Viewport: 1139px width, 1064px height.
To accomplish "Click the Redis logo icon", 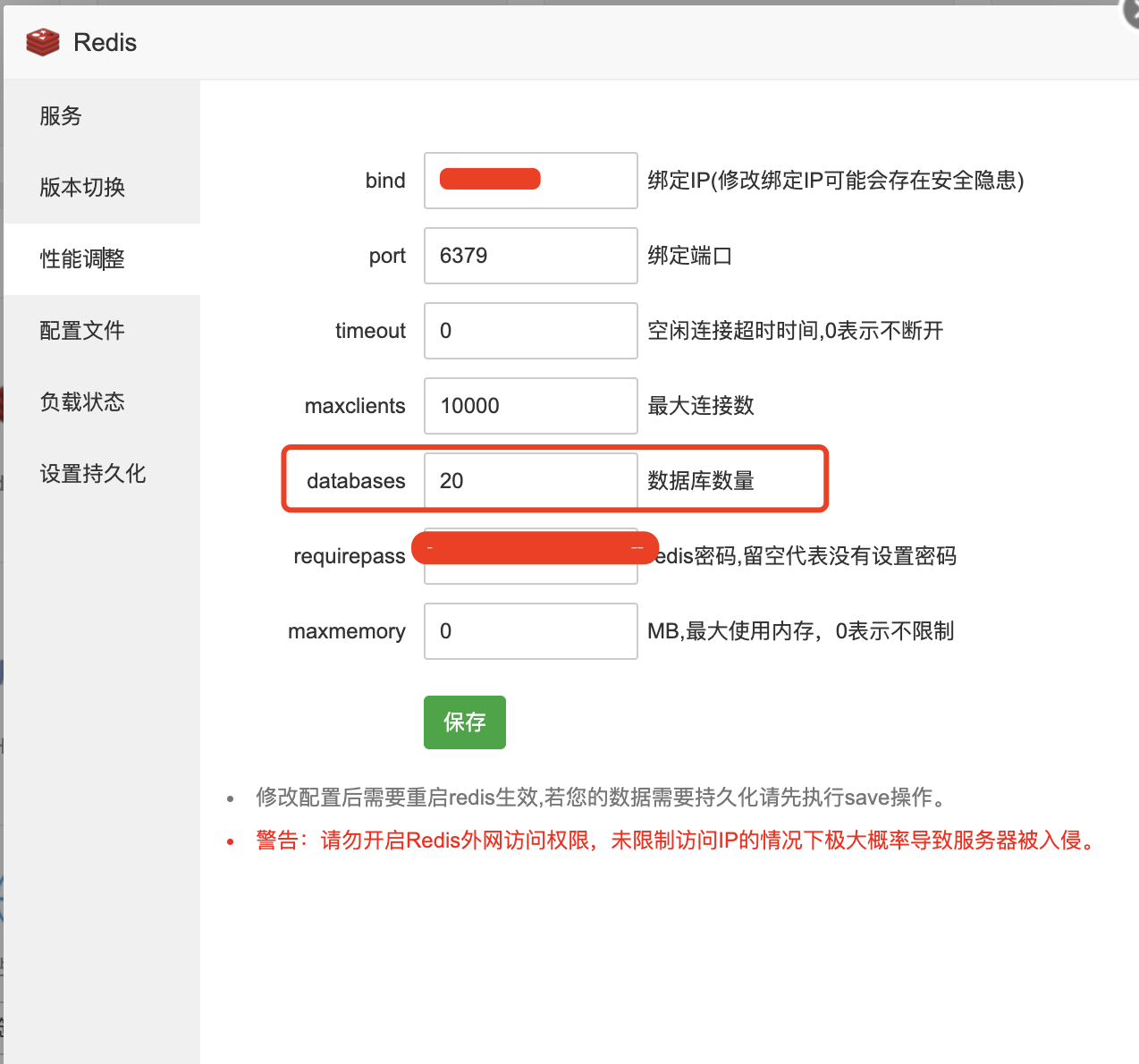I will click(x=43, y=42).
